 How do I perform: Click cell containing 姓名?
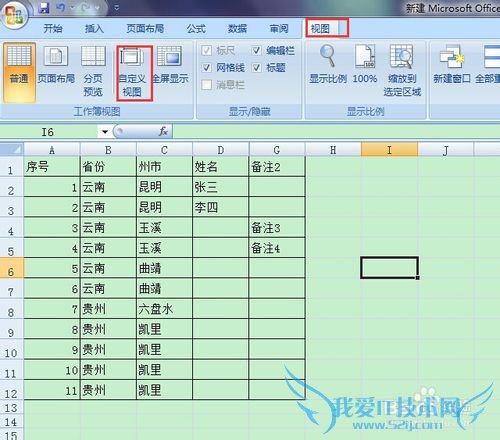(x=221, y=167)
